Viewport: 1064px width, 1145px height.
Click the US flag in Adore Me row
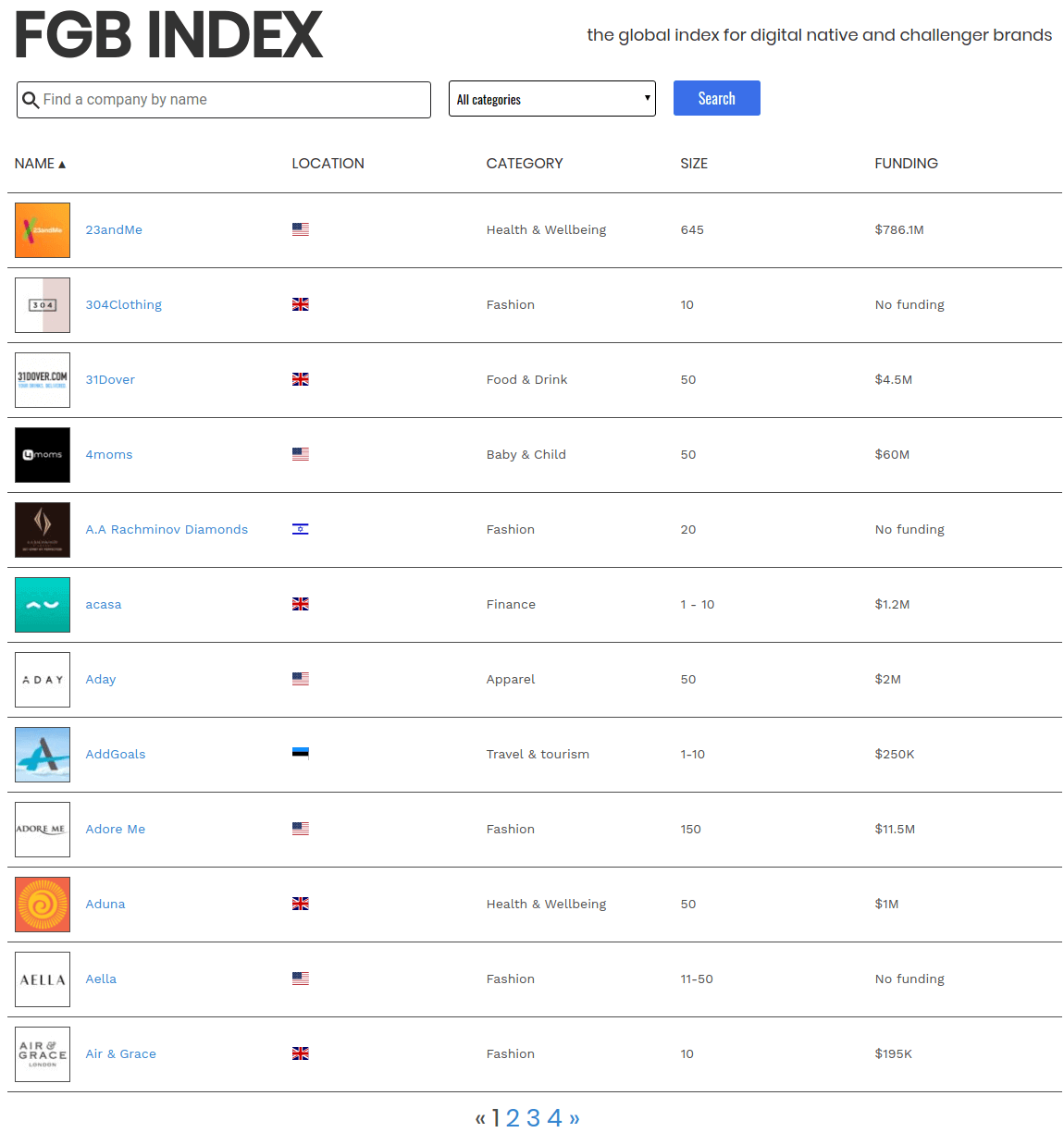point(301,829)
